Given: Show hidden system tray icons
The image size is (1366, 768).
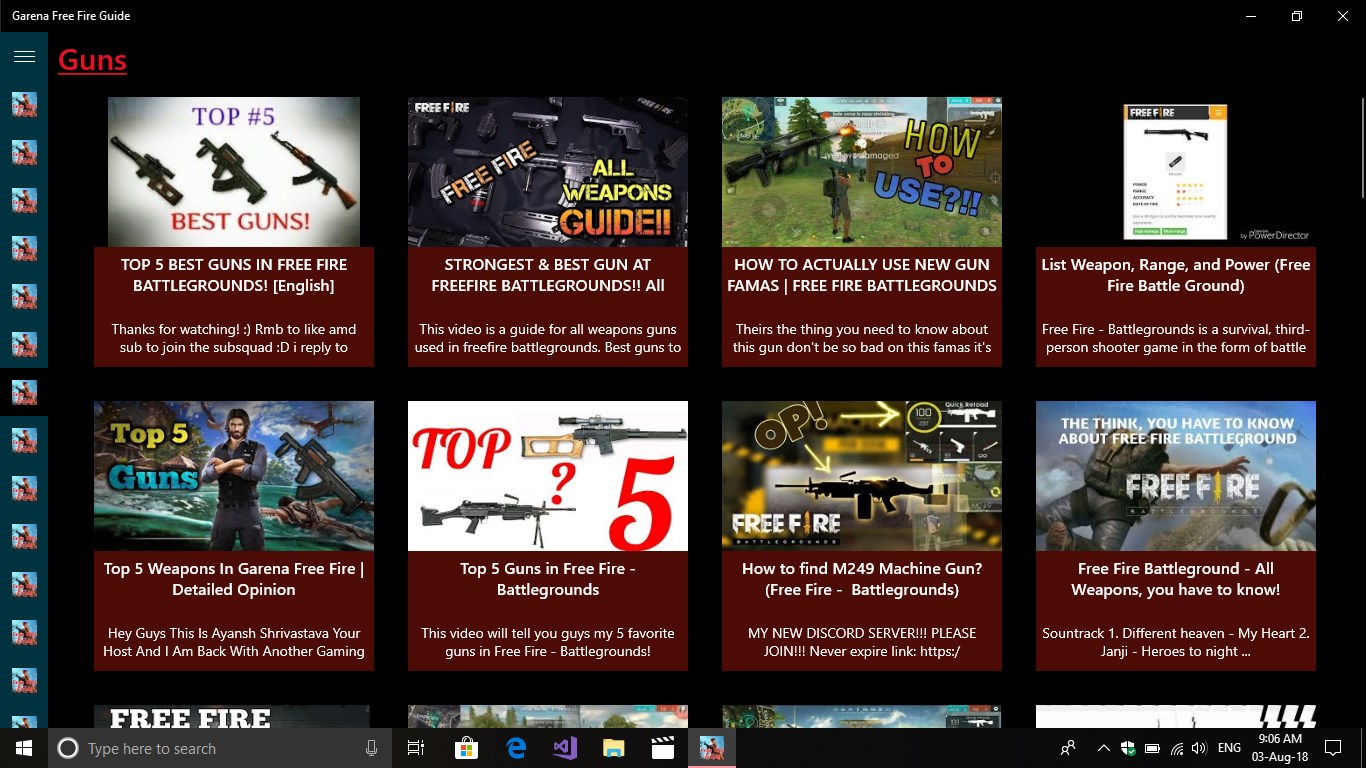Looking at the screenshot, I should (1103, 748).
